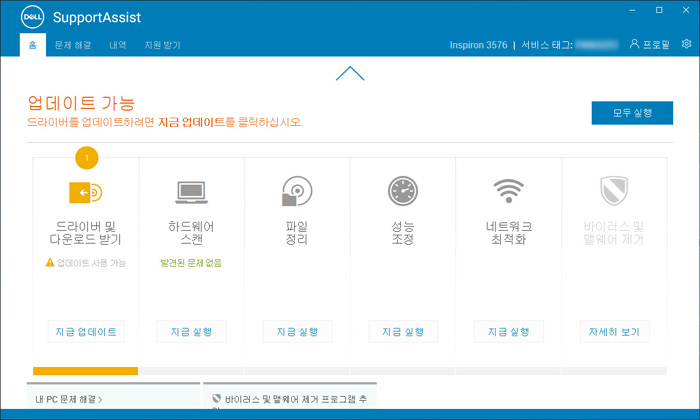Click the 성능 조정 label

[403, 233]
